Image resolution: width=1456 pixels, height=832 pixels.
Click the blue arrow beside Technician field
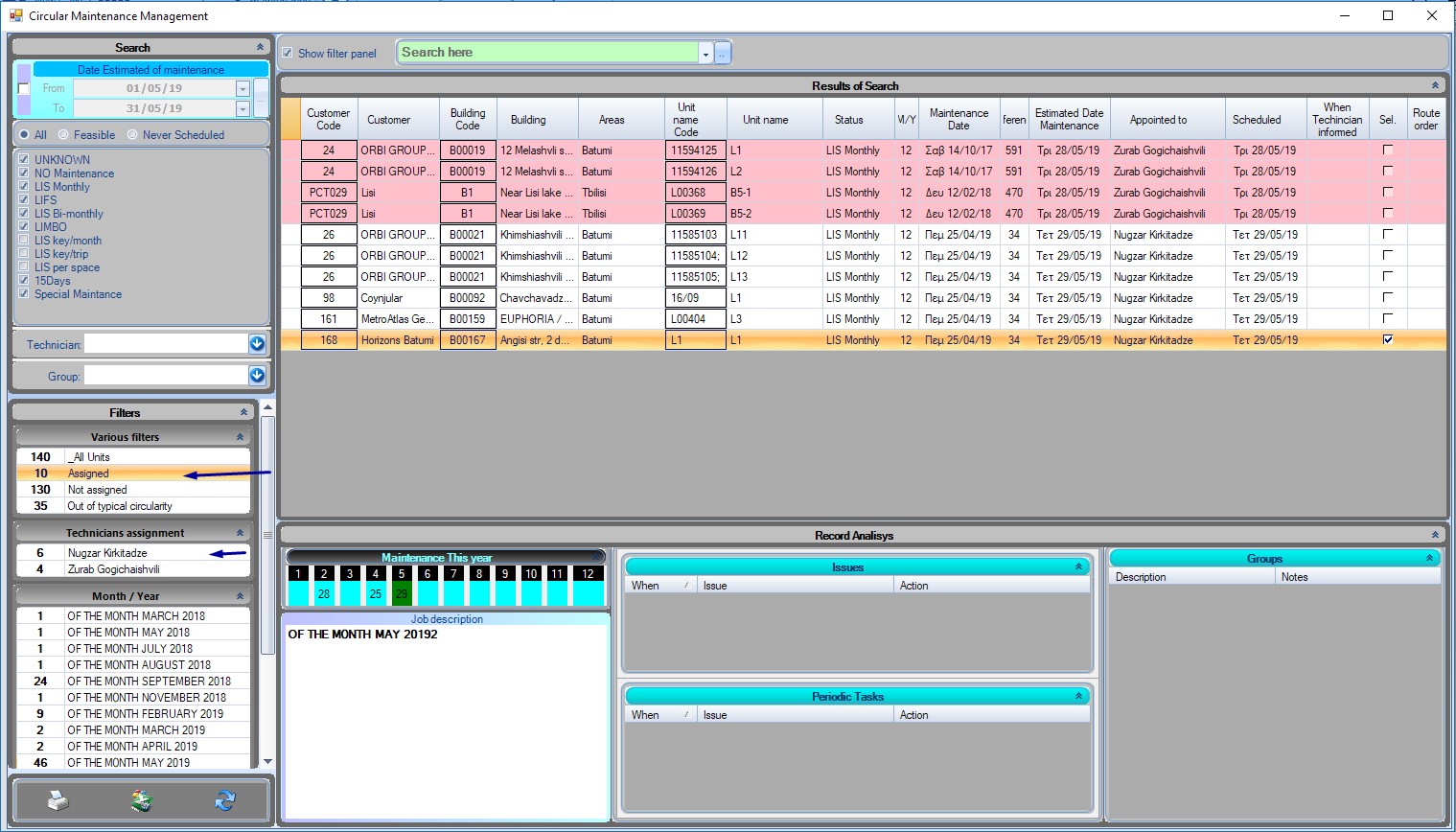(257, 344)
